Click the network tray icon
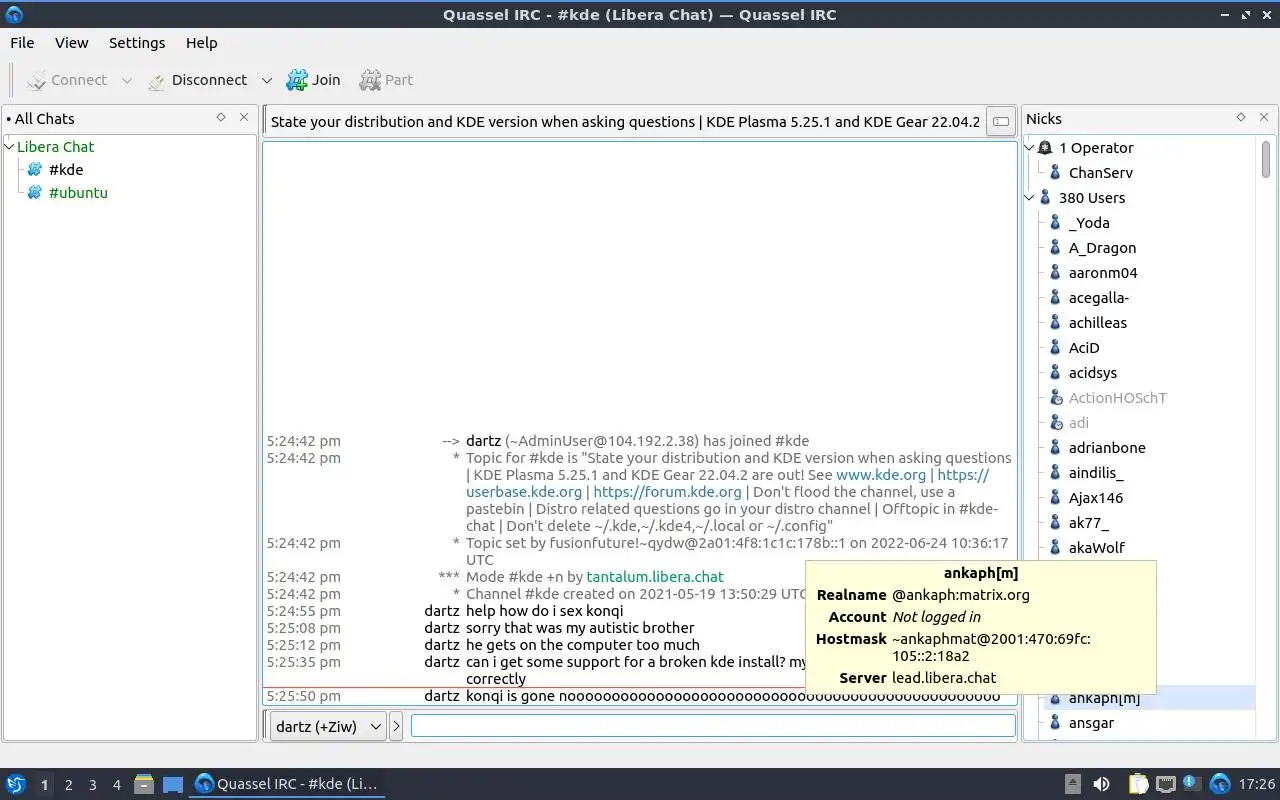 point(1165,785)
